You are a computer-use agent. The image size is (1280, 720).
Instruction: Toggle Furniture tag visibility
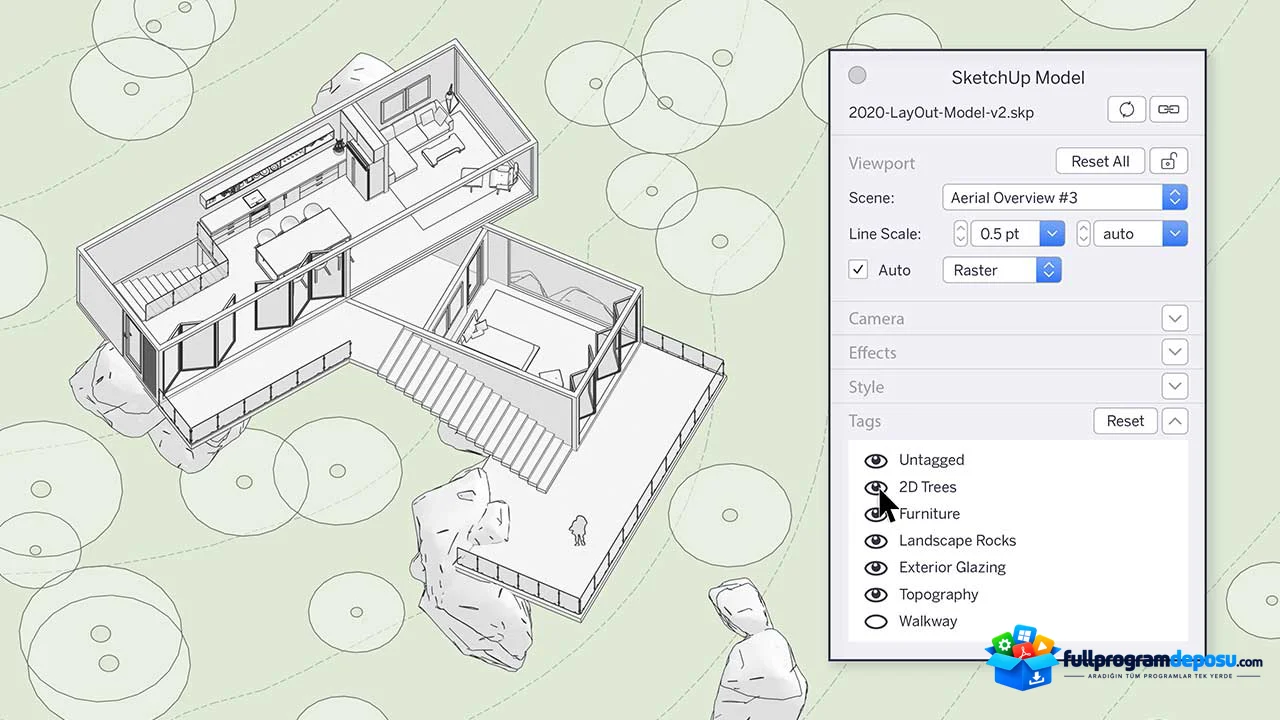click(876, 514)
